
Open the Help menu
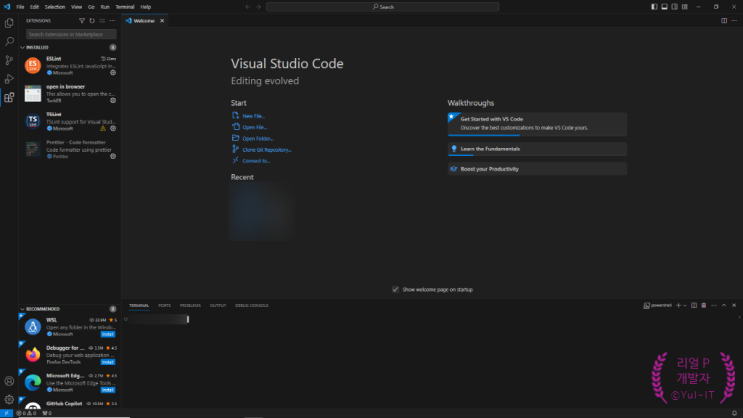point(145,7)
